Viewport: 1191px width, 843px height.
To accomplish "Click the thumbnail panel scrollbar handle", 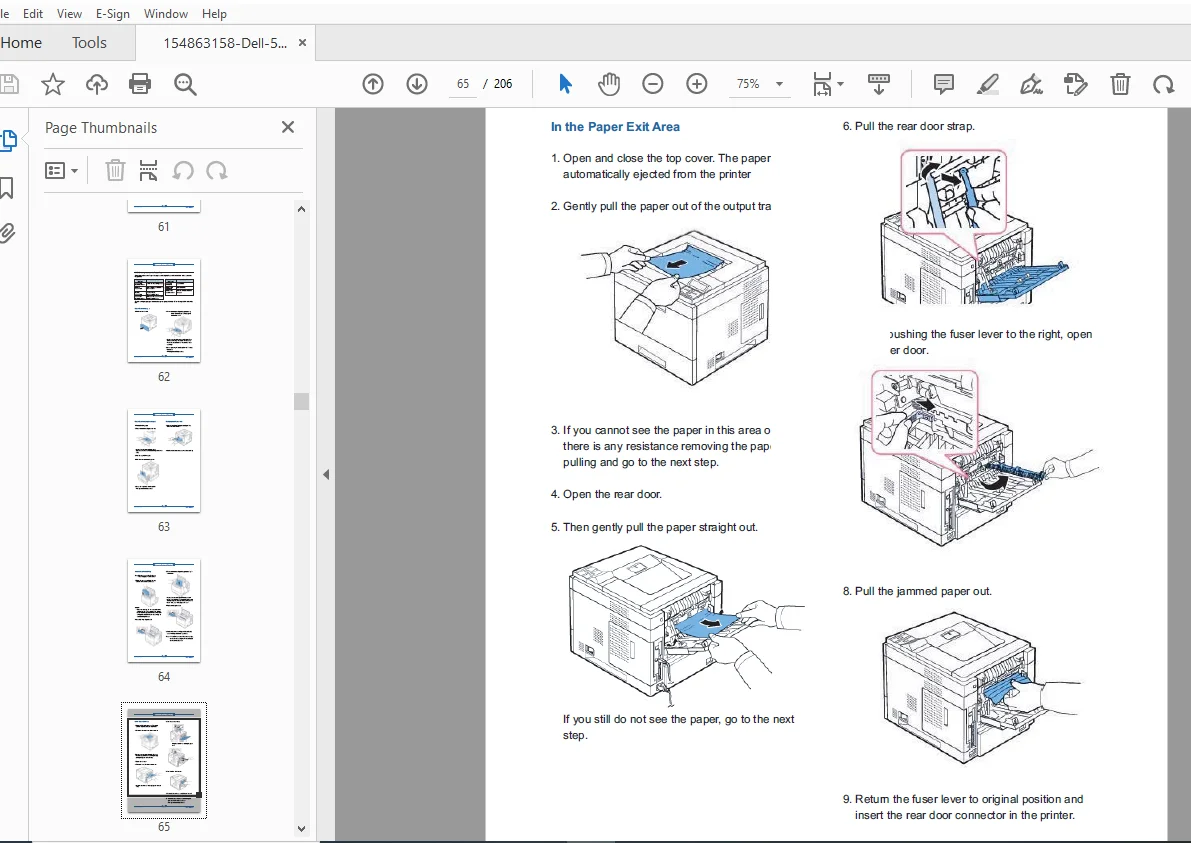I will point(302,401).
